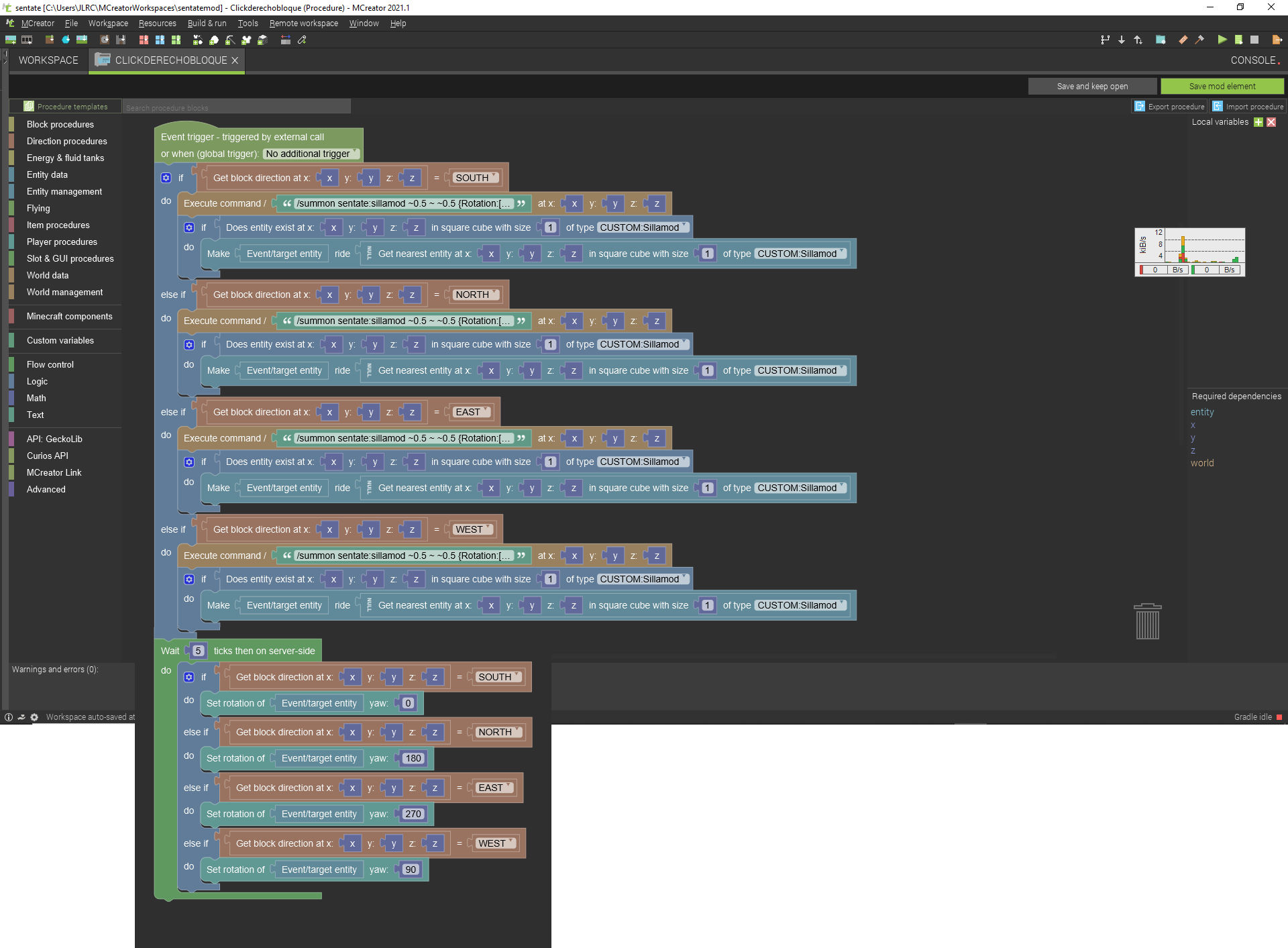This screenshot has width=1288, height=948.
Task: Open the NORTH direction dropdown in else if
Action: (476, 295)
